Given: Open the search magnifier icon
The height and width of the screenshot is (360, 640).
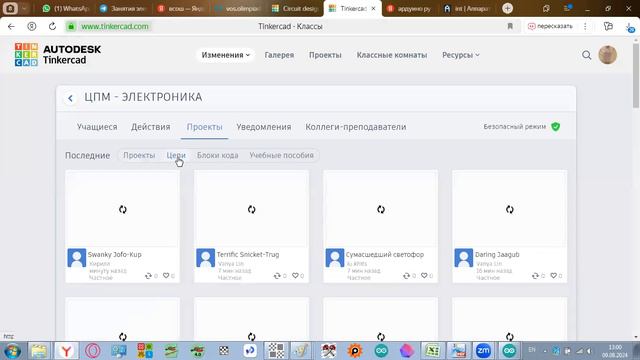Looking at the screenshot, I should 587,55.
